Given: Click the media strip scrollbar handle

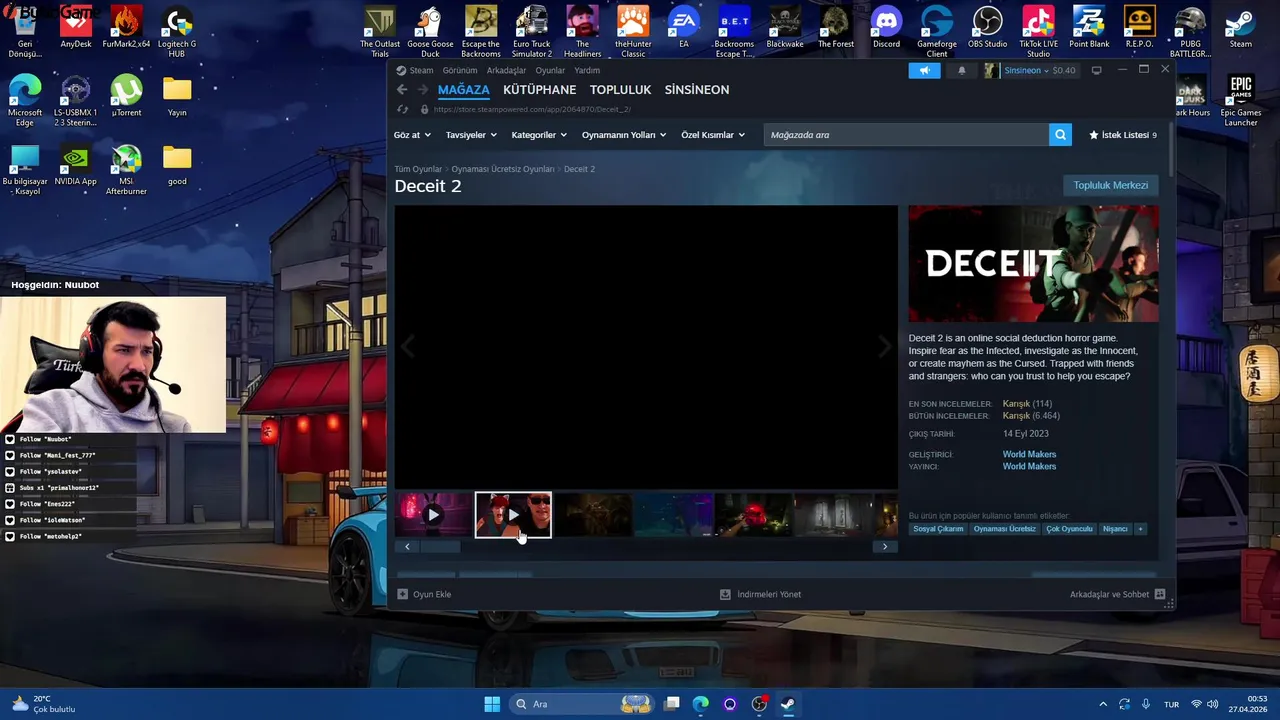Looking at the screenshot, I should pos(439,546).
